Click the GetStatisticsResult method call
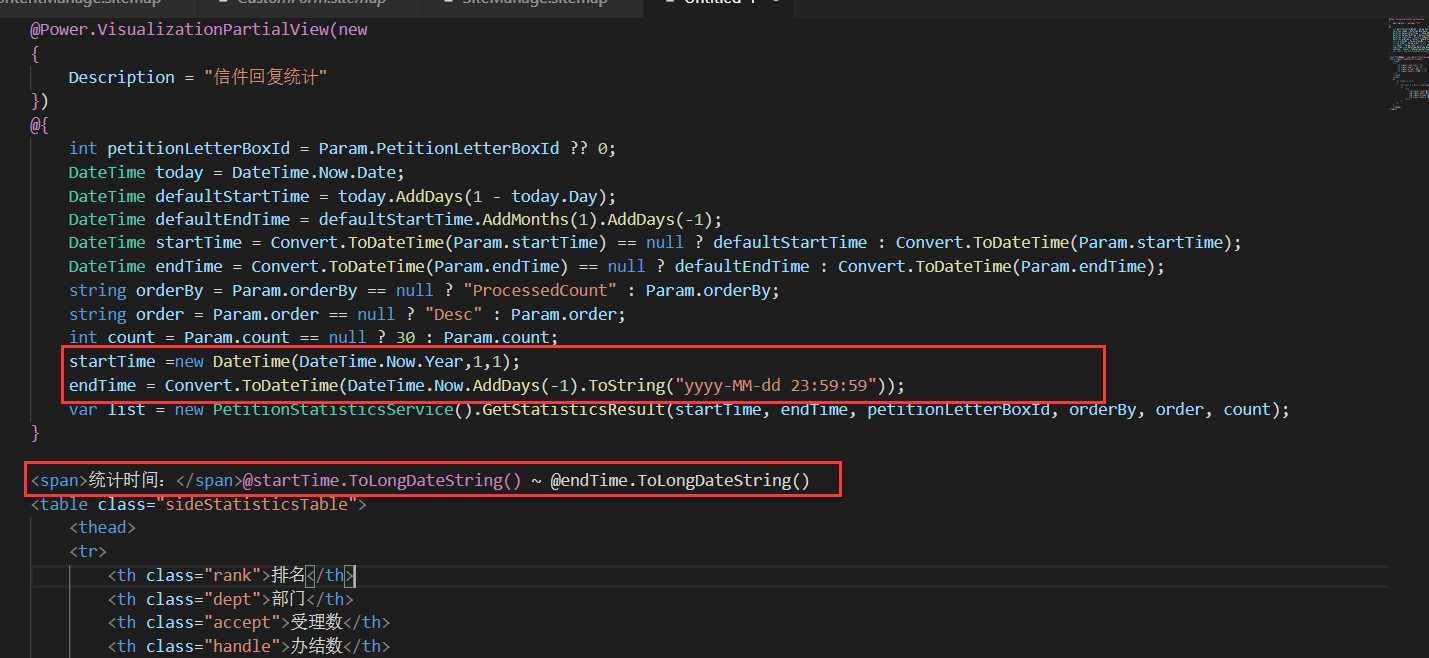Screen dimensions: 1429x658 click(x=573, y=409)
